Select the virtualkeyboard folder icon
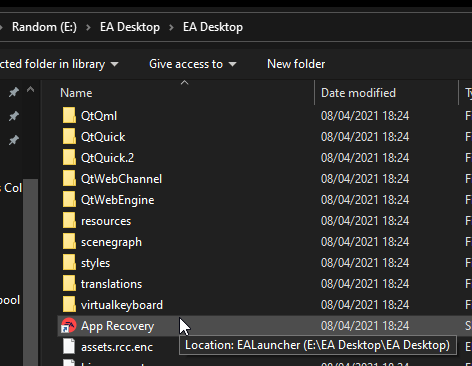472x366 pixels. coord(69,305)
